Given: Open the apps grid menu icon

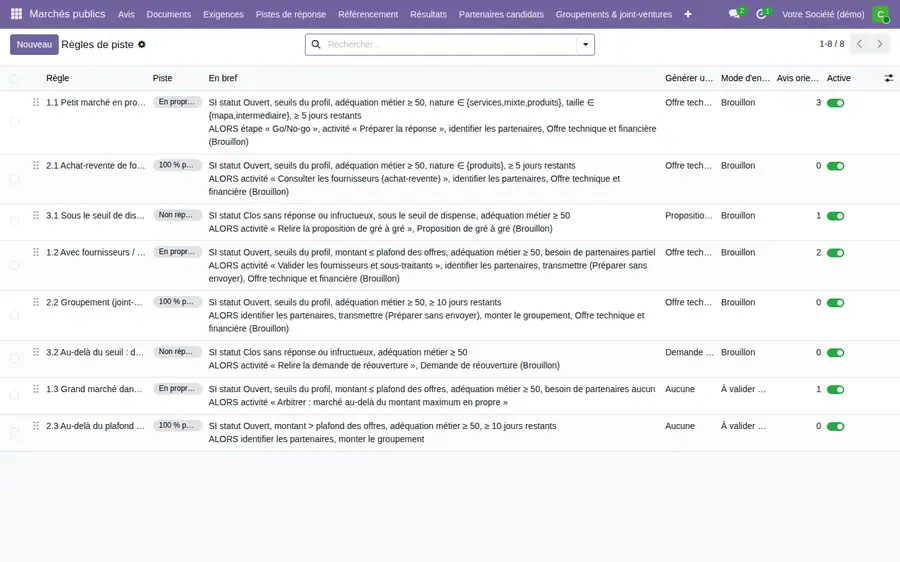Looking at the screenshot, I should tap(17, 14).
